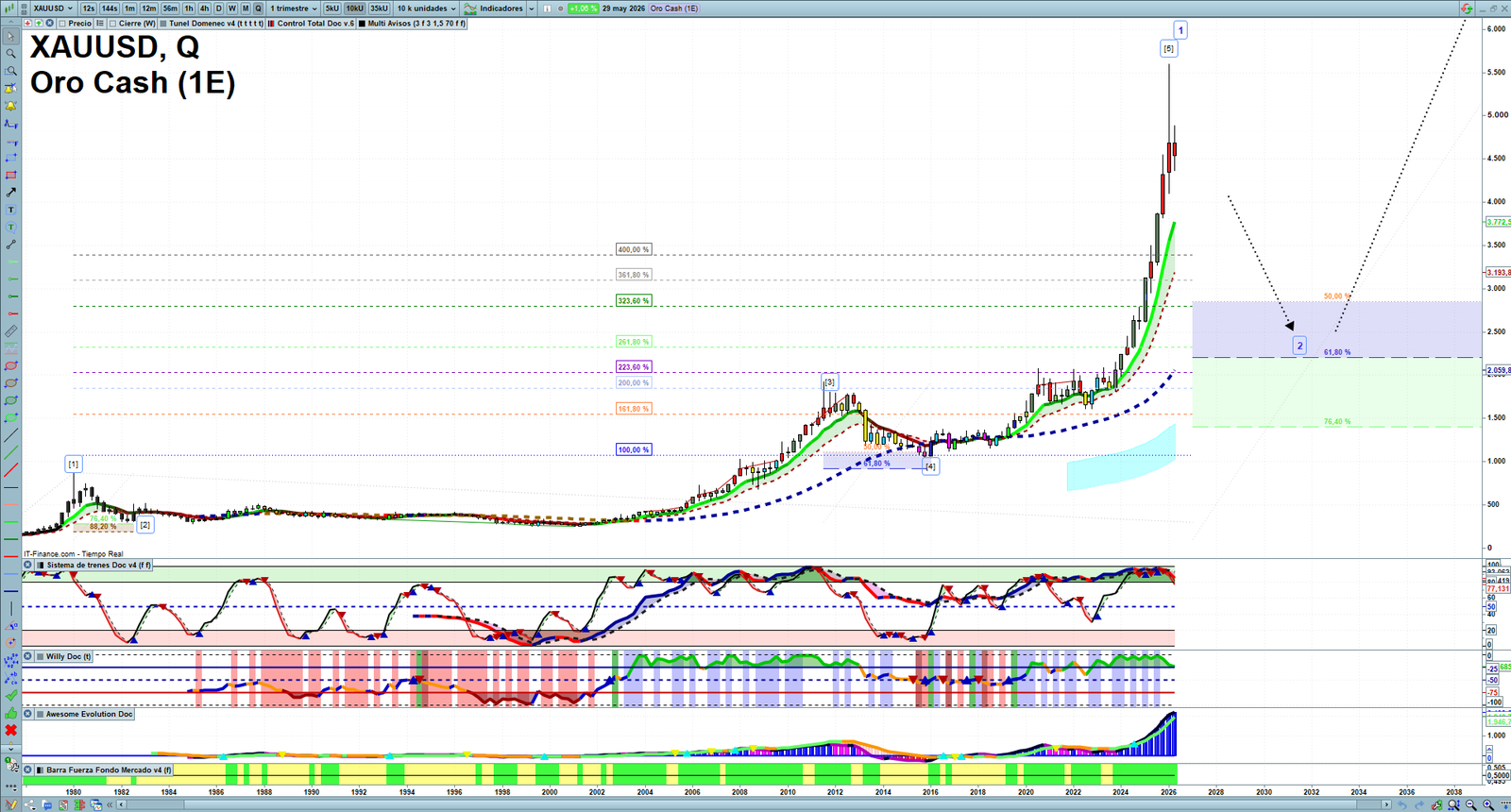Image resolution: width=1511 pixels, height=812 pixels.
Task: Expand dropdown arrow next to Indicadores
Action: [532, 8]
